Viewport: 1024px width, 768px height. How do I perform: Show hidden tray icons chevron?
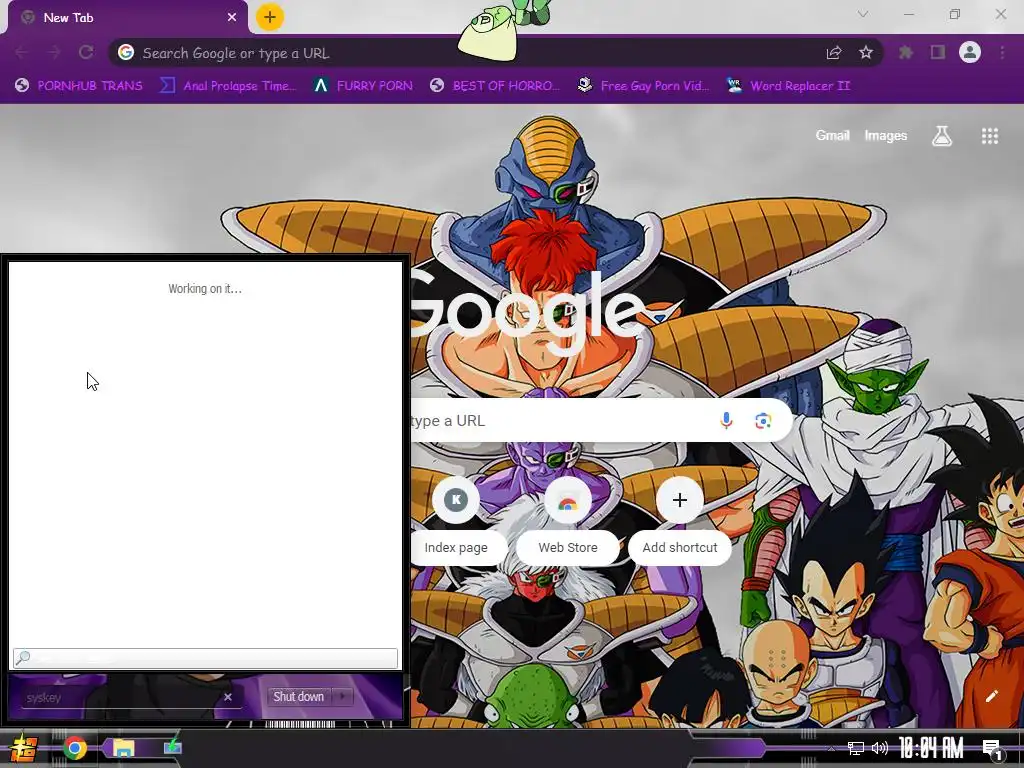click(x=831, y=748)
